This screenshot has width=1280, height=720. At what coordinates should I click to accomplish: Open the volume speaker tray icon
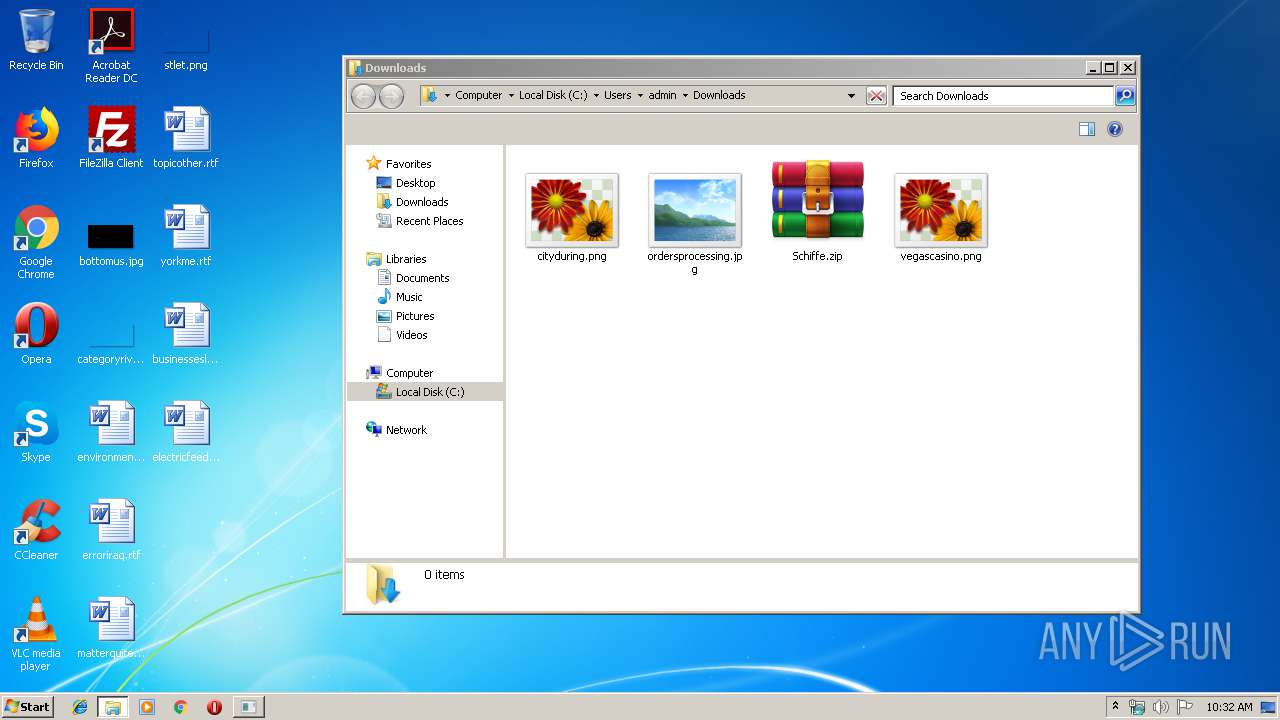pyautogui.click(x=1160, y=707)
